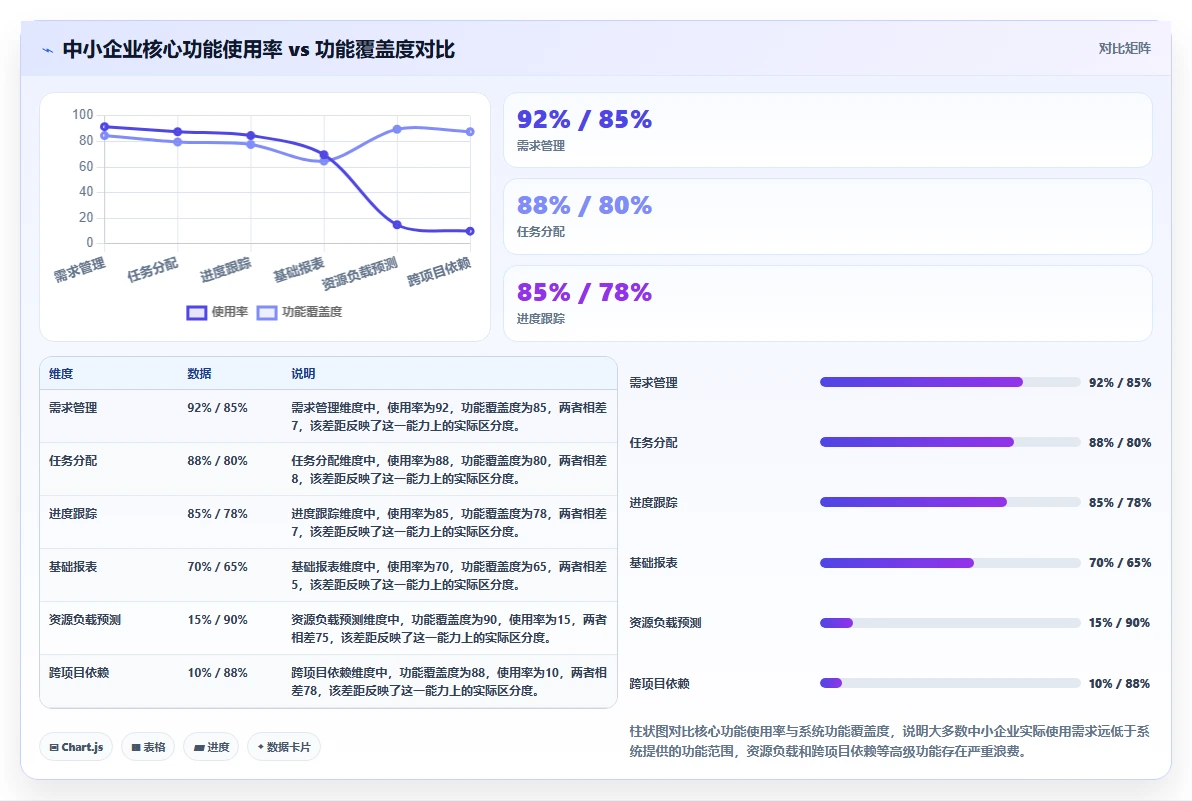
Task: Toggle the 功能覆盖度 legend in chart
Action: [300, 312]
